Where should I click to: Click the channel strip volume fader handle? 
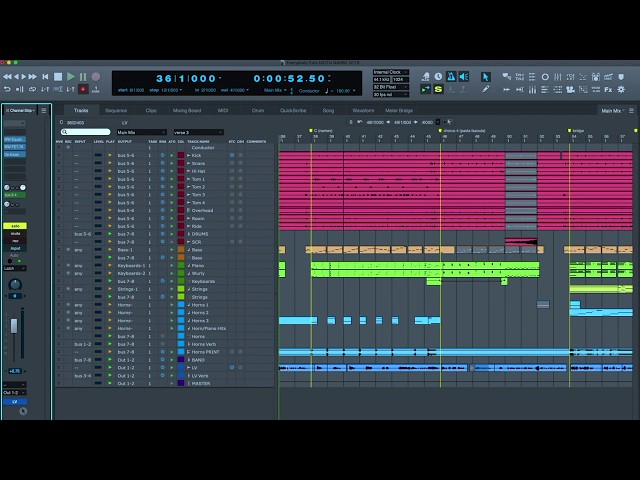(x=14, y=326)
